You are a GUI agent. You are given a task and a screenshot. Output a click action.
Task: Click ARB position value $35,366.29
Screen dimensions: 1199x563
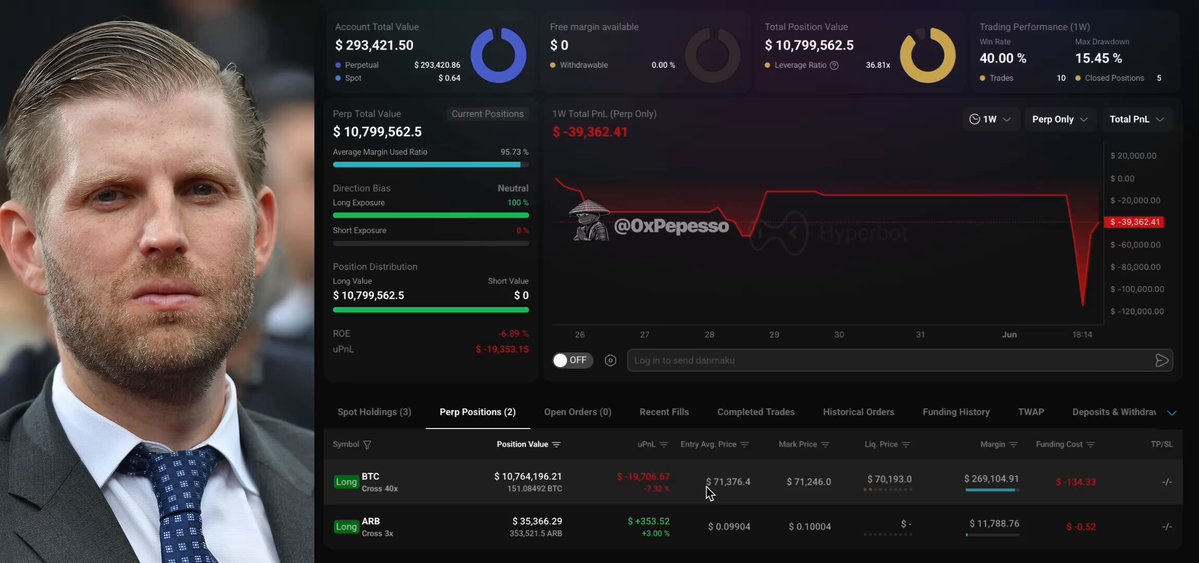tap(537, 522)
